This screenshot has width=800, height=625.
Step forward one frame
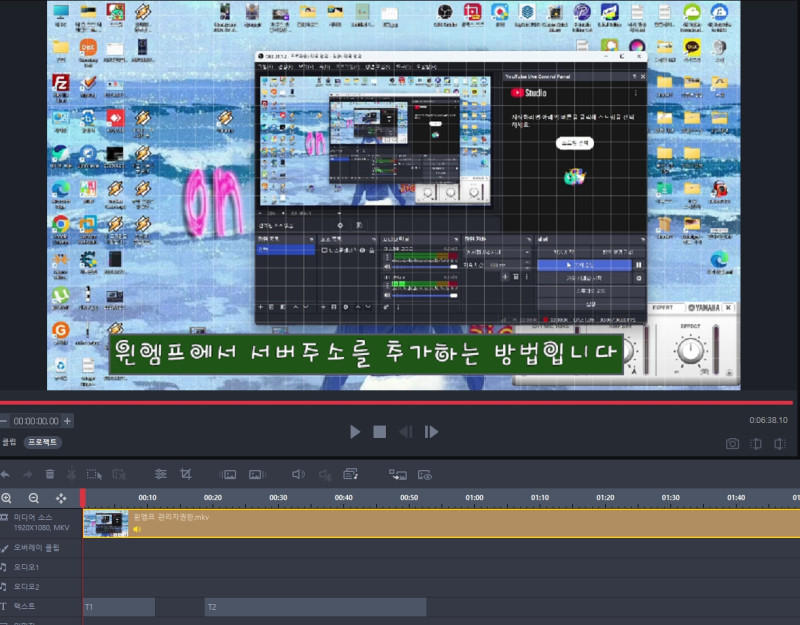tap(431, 432)
